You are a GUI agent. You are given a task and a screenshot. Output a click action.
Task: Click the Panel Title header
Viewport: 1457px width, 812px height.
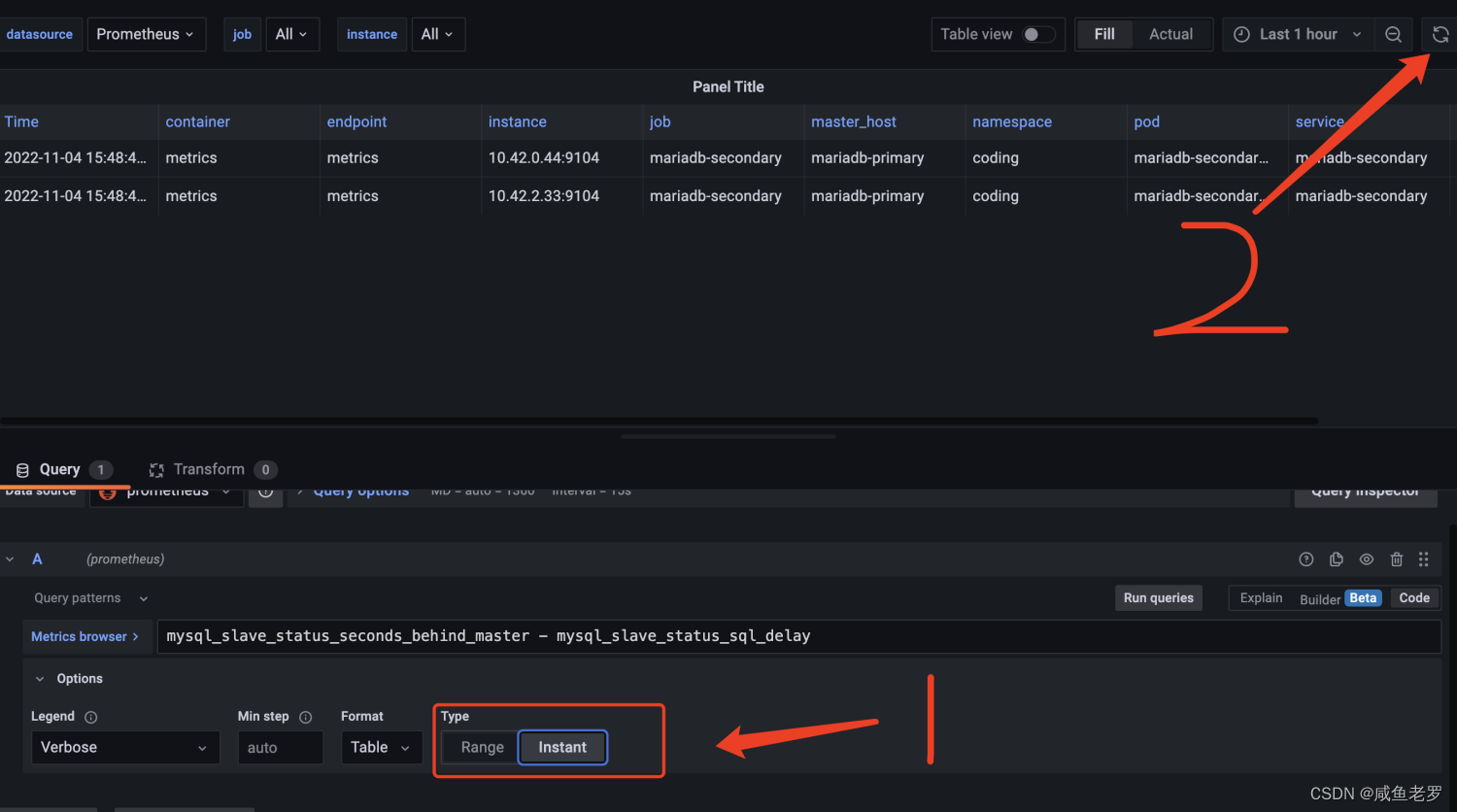(x=728, y=86)
